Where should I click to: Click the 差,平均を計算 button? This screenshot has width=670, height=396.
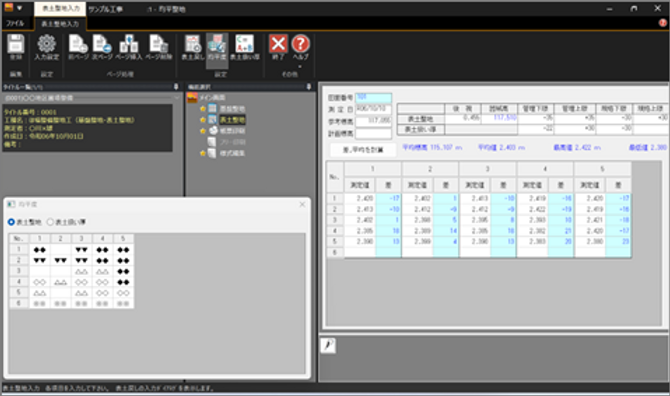click(x=363, y=150)
